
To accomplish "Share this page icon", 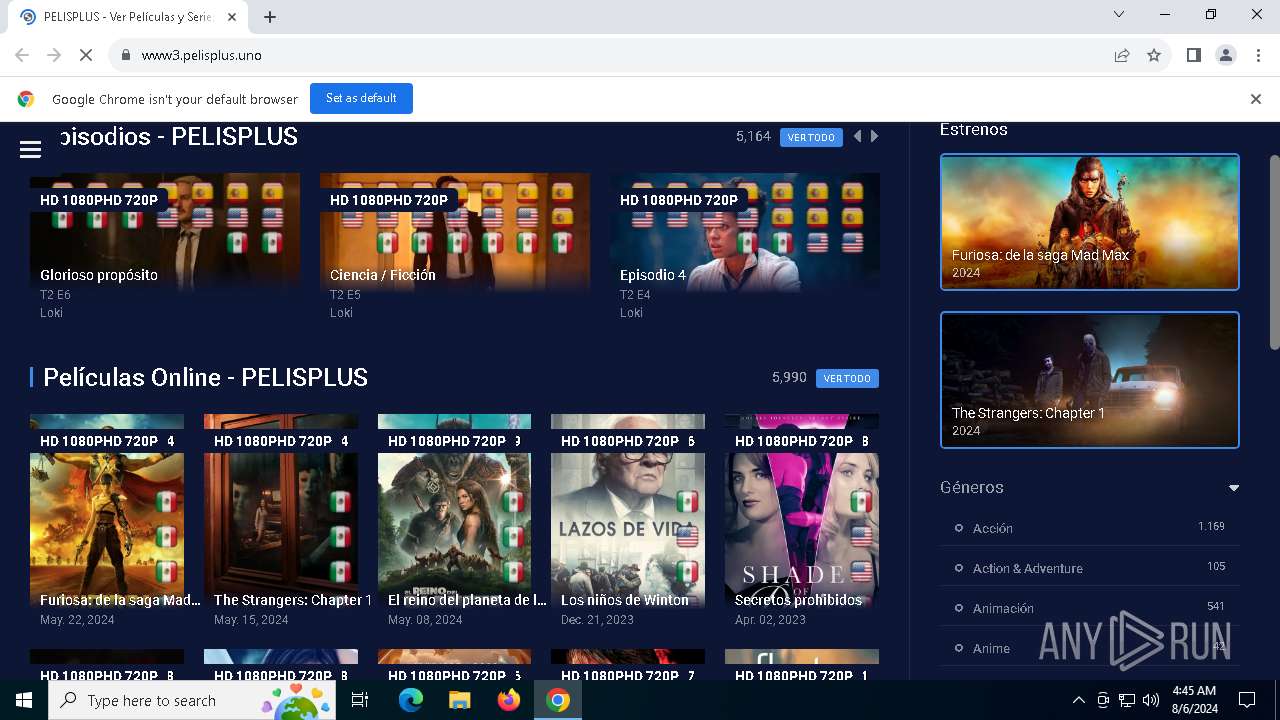I will pyautogui.click(x=1122, y=56).
